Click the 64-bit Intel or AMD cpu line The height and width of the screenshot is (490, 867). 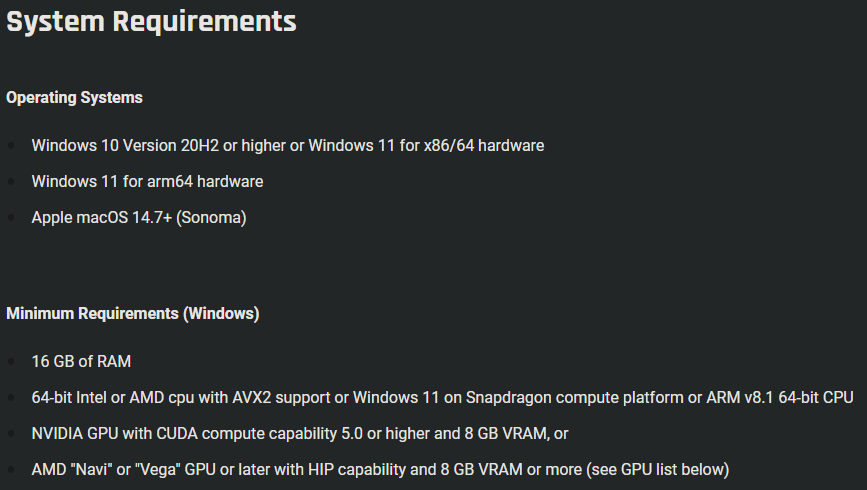coord(442,398)
